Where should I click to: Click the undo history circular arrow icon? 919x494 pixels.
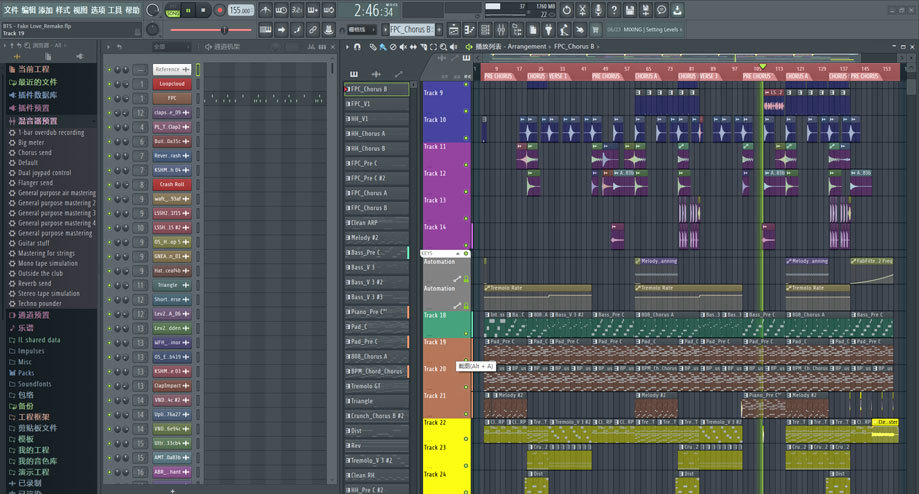point(566,10)
